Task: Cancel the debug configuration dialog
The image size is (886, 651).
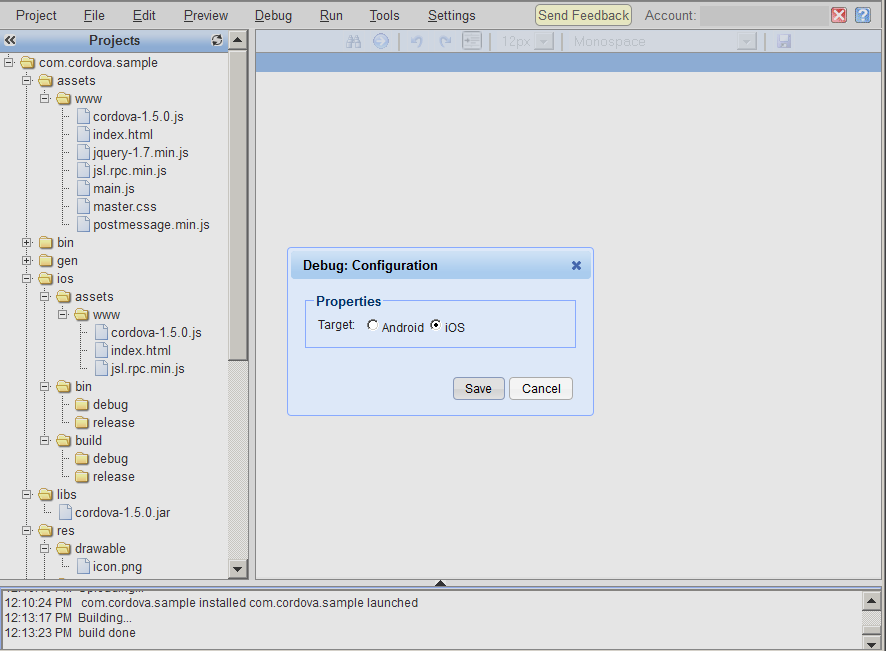Action: (x=541, y=389)
